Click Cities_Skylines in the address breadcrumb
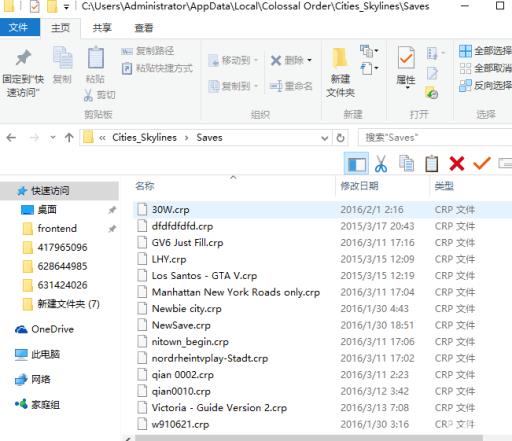 click(x=144, y=138)
